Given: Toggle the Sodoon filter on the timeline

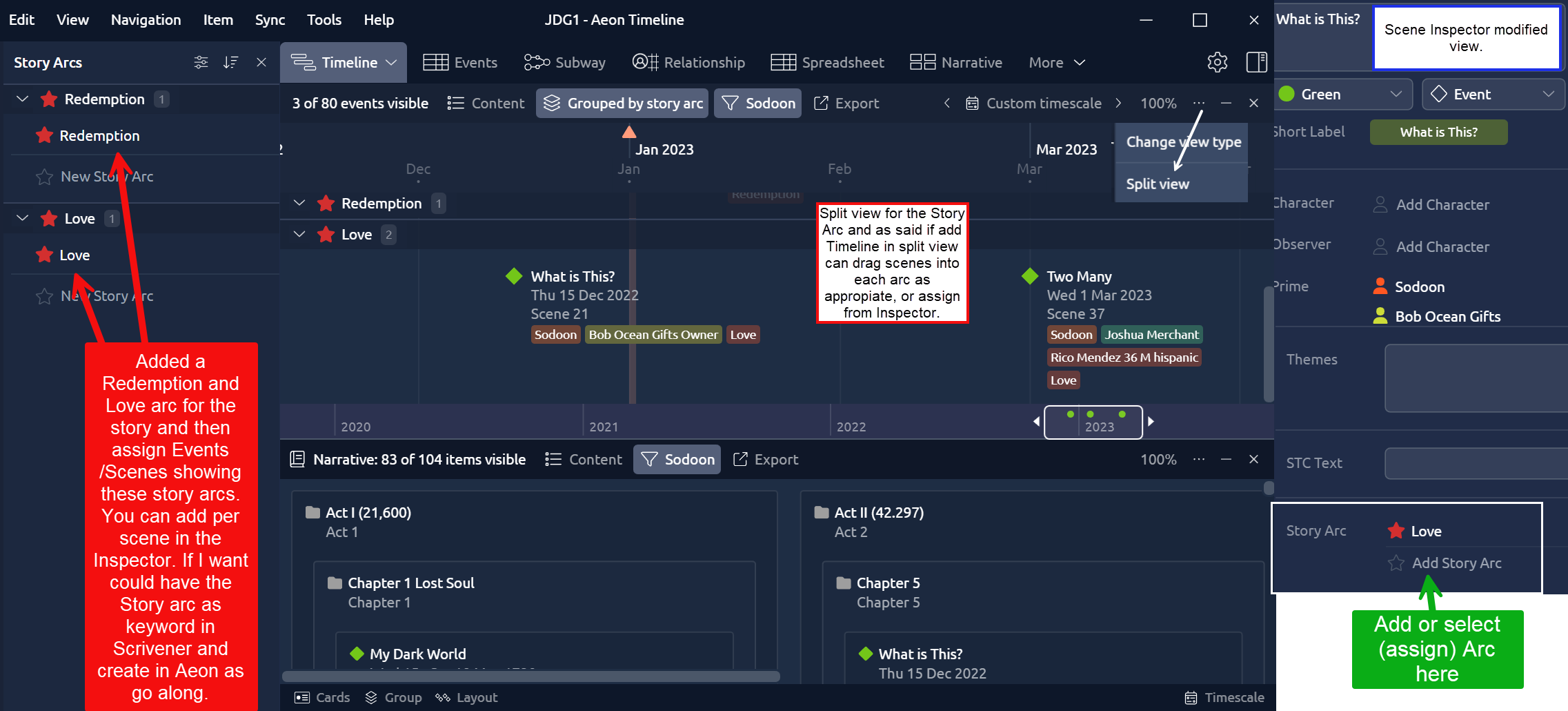Looking at the screenshot, I should click(757, 103).
